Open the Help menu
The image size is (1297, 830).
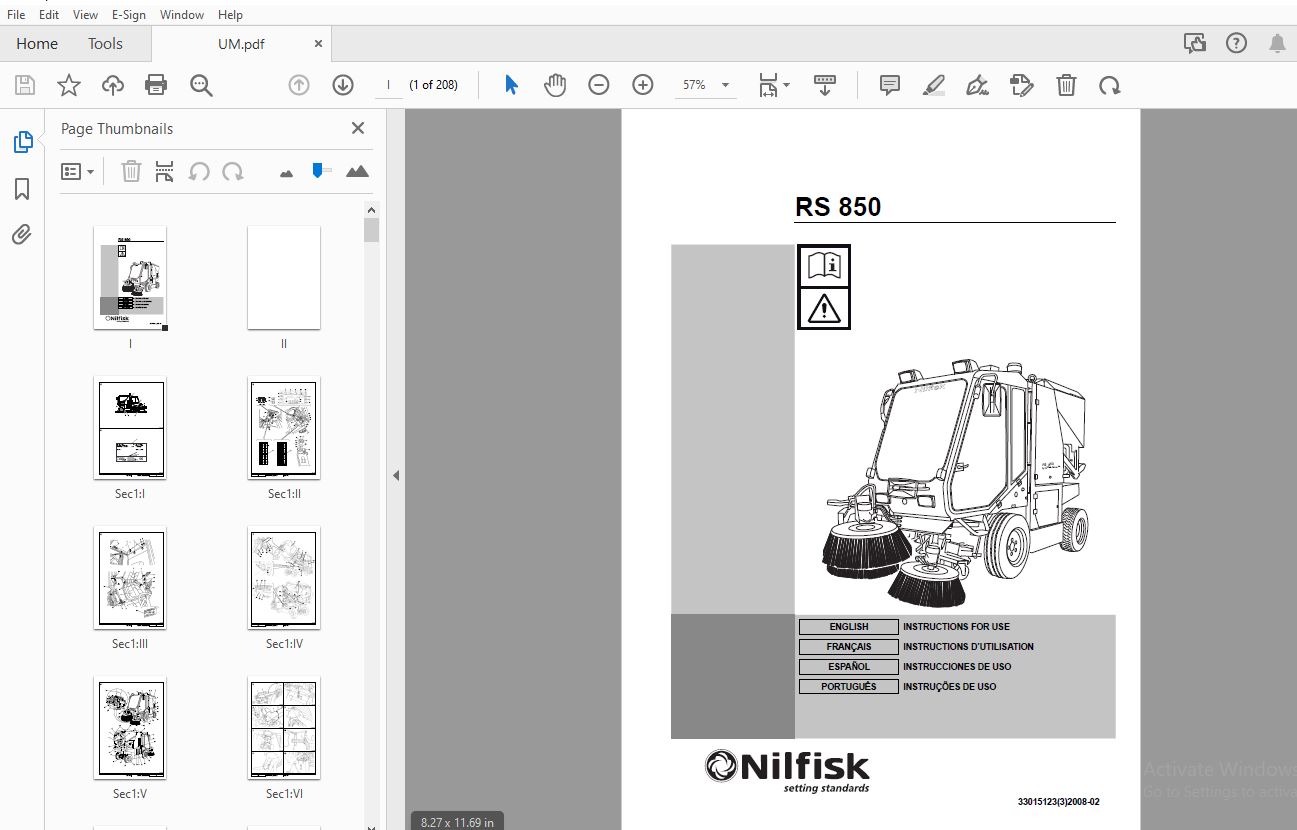tap(230, 15)
